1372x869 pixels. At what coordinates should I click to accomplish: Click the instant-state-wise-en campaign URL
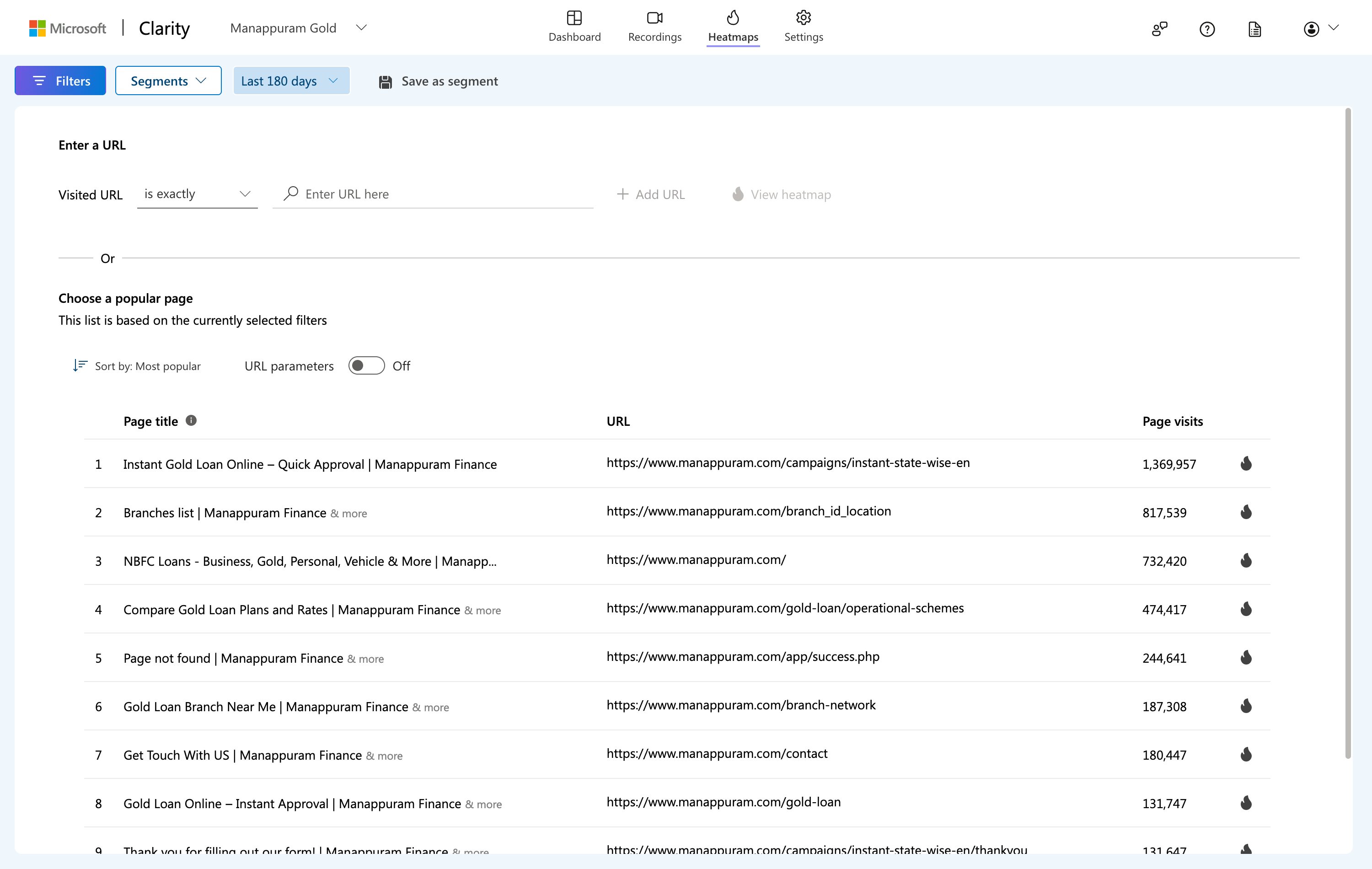tap(788, 463)
